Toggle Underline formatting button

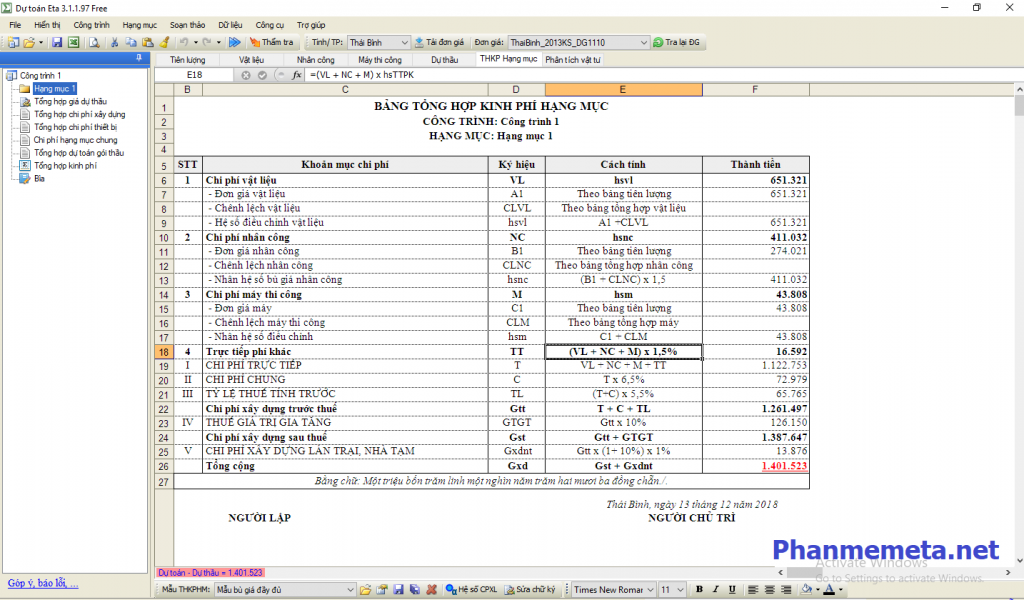[x=732, y=590]
